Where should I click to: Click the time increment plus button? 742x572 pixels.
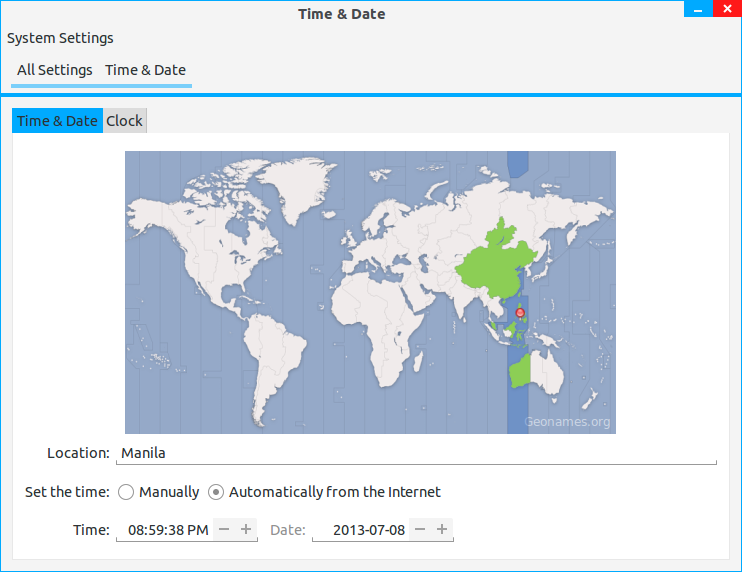246,529
